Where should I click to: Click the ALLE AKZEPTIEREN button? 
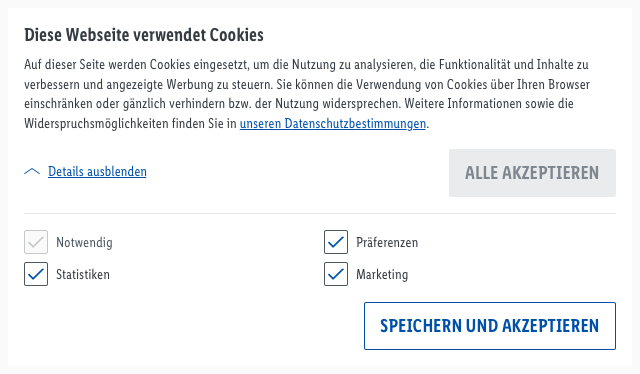(532, 173)
